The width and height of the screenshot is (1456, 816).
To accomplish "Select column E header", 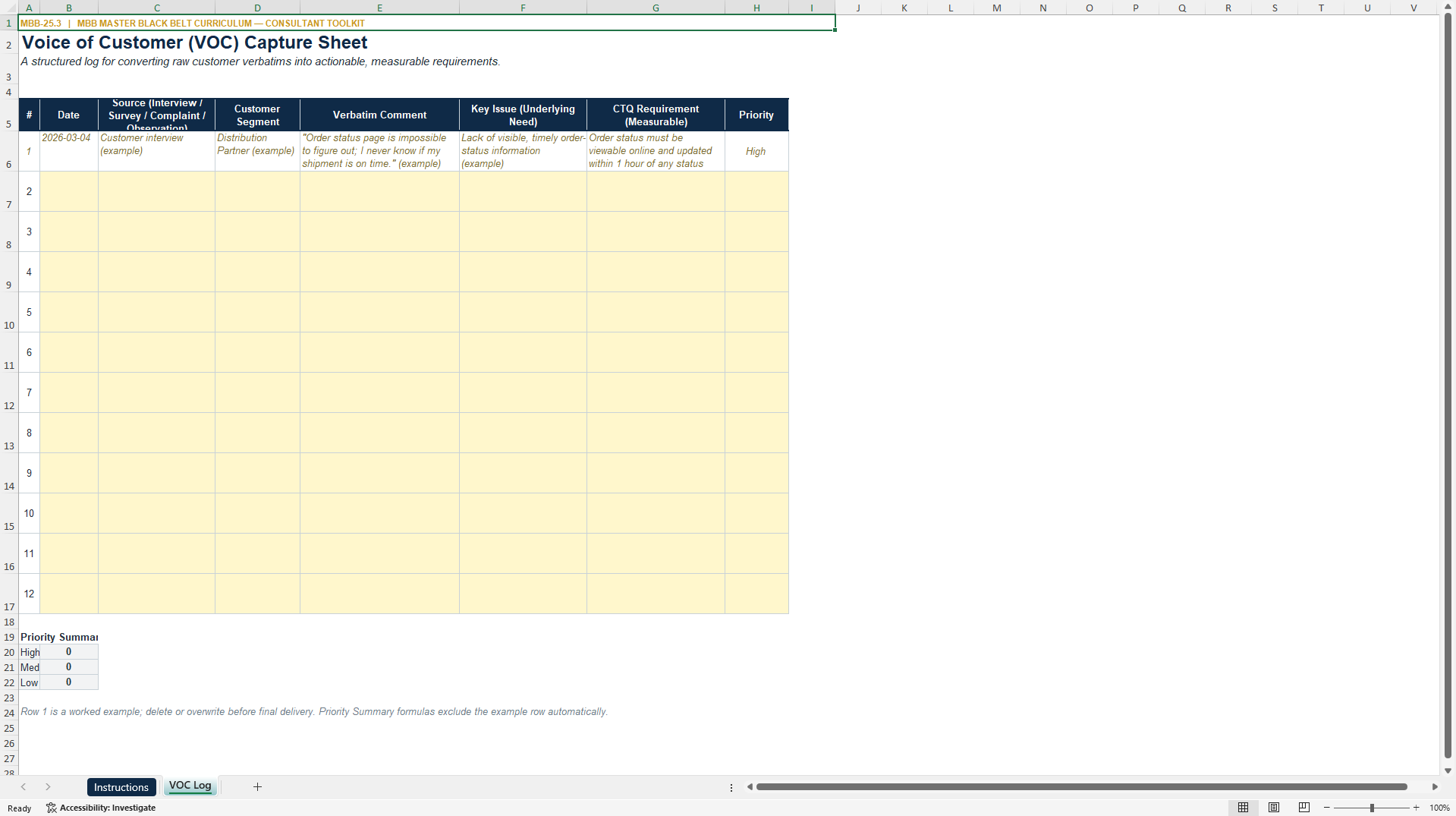I will [379, 8].
